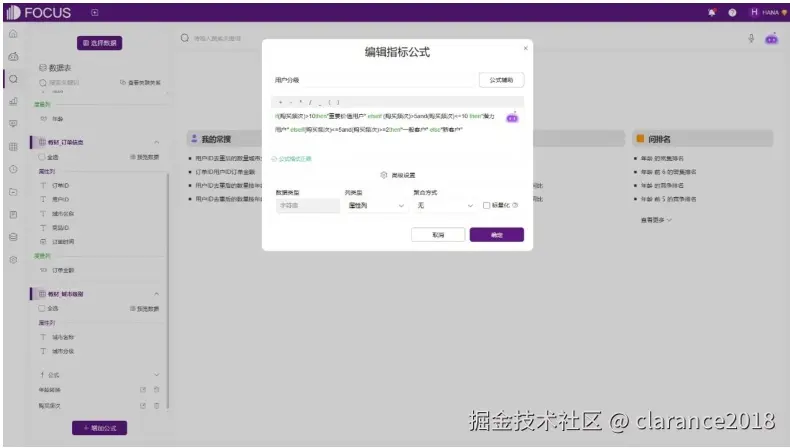Image resolution: width=790 pixels, height=448 pixels.
Task: Open the bar chart icon in left sidebar
Action: click(x=13, y=101)
